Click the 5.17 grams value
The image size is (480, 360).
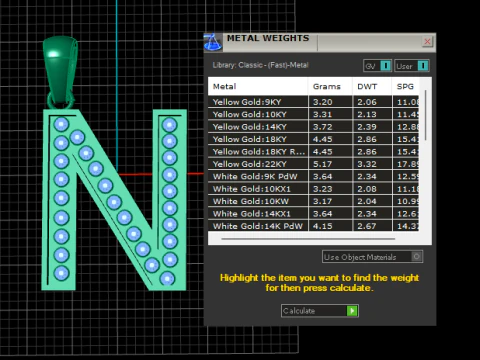point(322,164)
